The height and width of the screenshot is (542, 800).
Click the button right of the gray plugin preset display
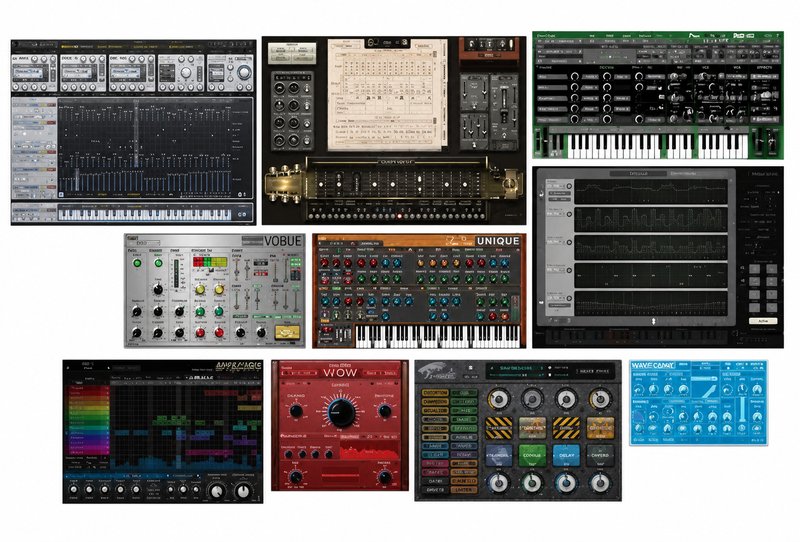[x=594, y=371]
